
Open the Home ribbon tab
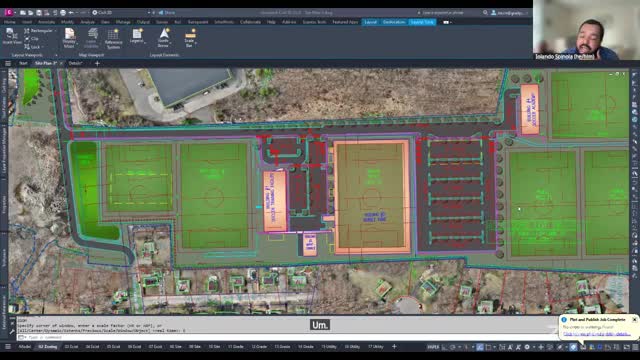[x=10, y=22]
